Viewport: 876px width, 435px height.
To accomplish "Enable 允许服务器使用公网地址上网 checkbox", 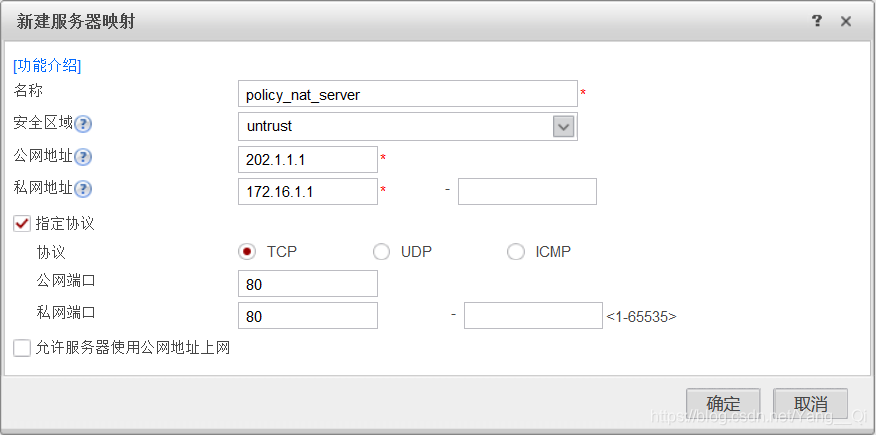I will 22,348.
